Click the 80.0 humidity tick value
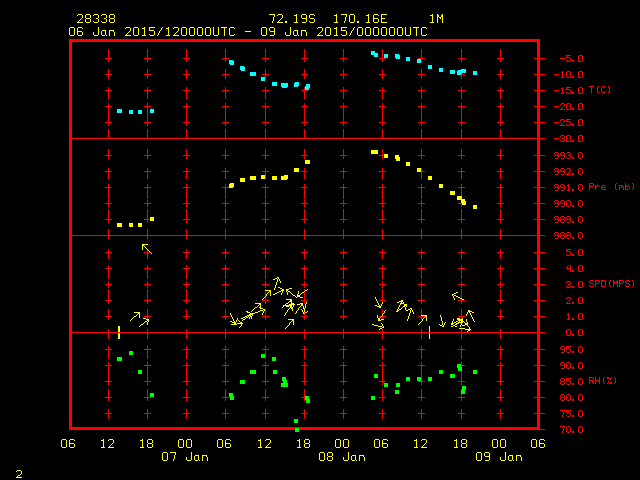The width and height of the screenshot is (640, 480). [x=571, y=398]
